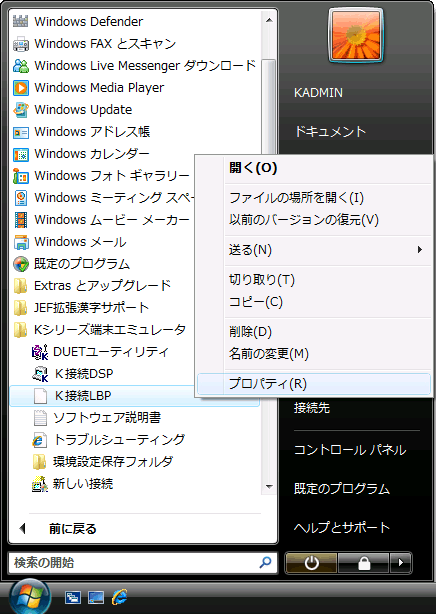Click the 新しい接続 icon
The height and width of the screenshot is (615, 436).
[x=40, y=484]
